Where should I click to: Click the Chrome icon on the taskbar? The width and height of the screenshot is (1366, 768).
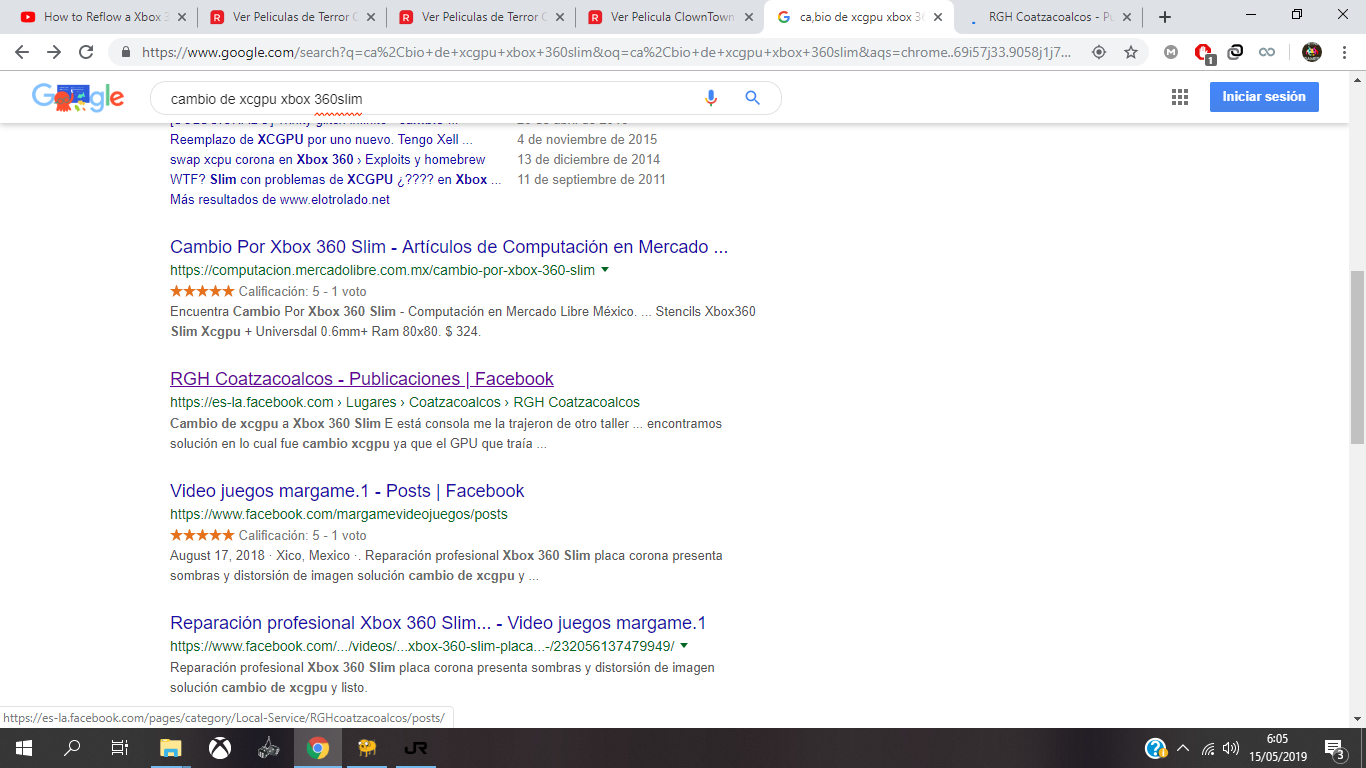pyautogui.click(x=318, y=748)
